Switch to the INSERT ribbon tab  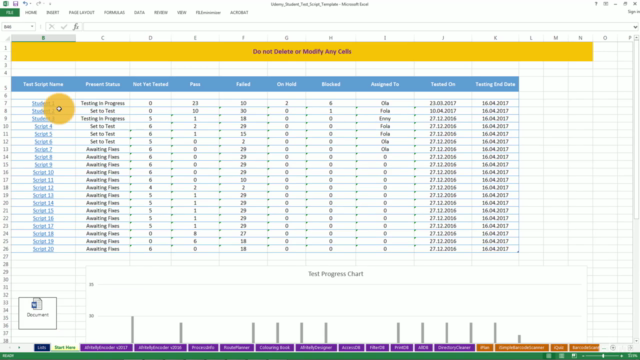coord(53,13)
